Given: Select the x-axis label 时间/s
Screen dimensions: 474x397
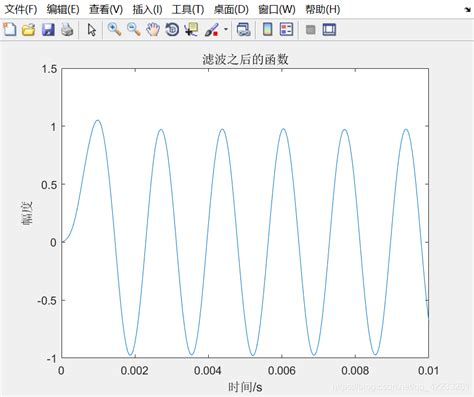Looking at the screenshot, I should (245, 387).
